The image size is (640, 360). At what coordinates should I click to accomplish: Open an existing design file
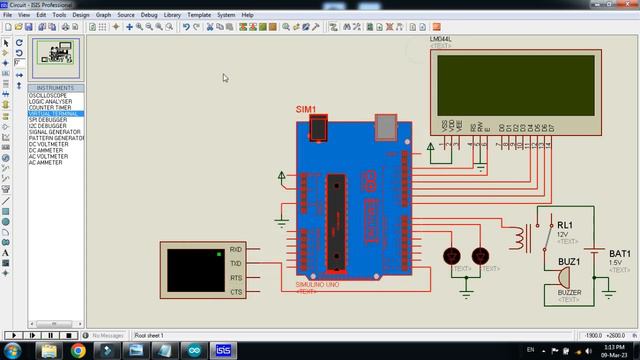pos(18,27)
